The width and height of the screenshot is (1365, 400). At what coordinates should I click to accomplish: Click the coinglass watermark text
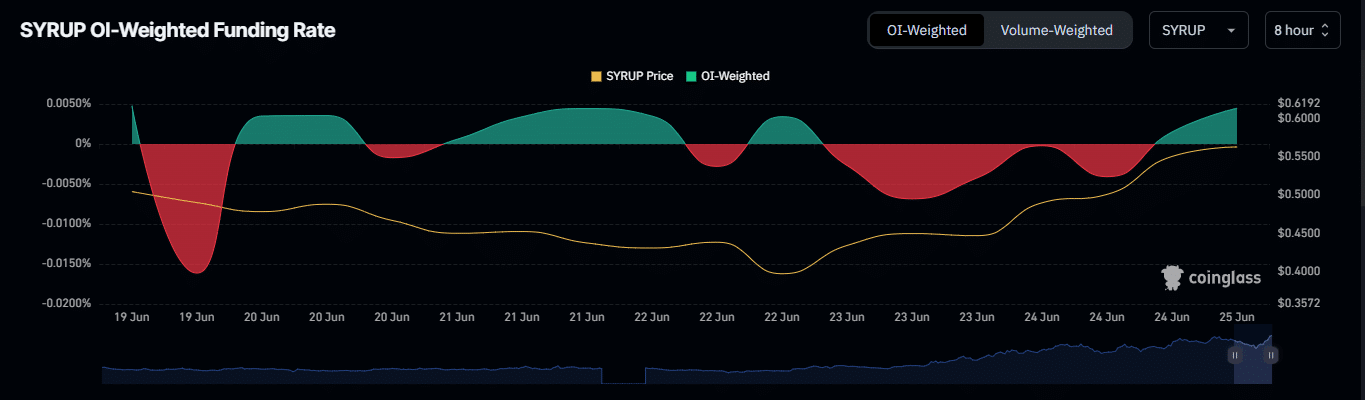click(1224, 278)
